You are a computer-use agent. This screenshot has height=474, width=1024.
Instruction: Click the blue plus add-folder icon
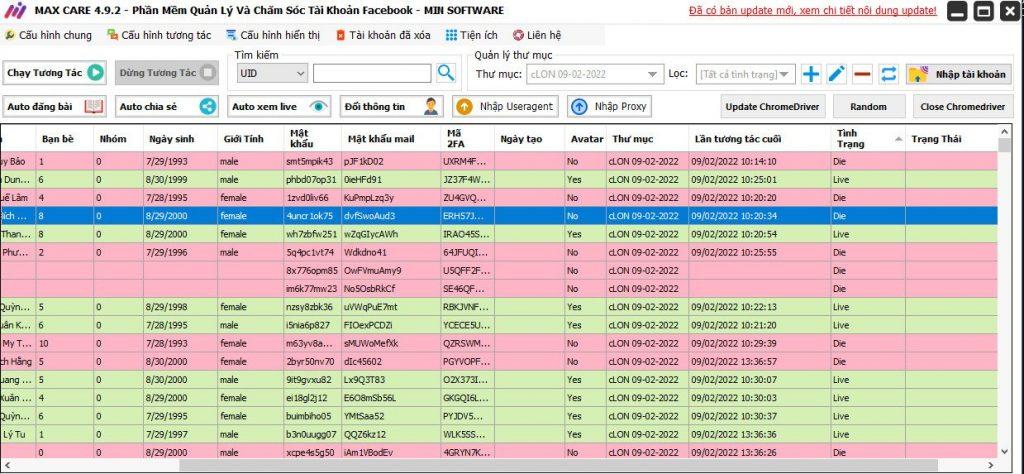click(811, 74)
